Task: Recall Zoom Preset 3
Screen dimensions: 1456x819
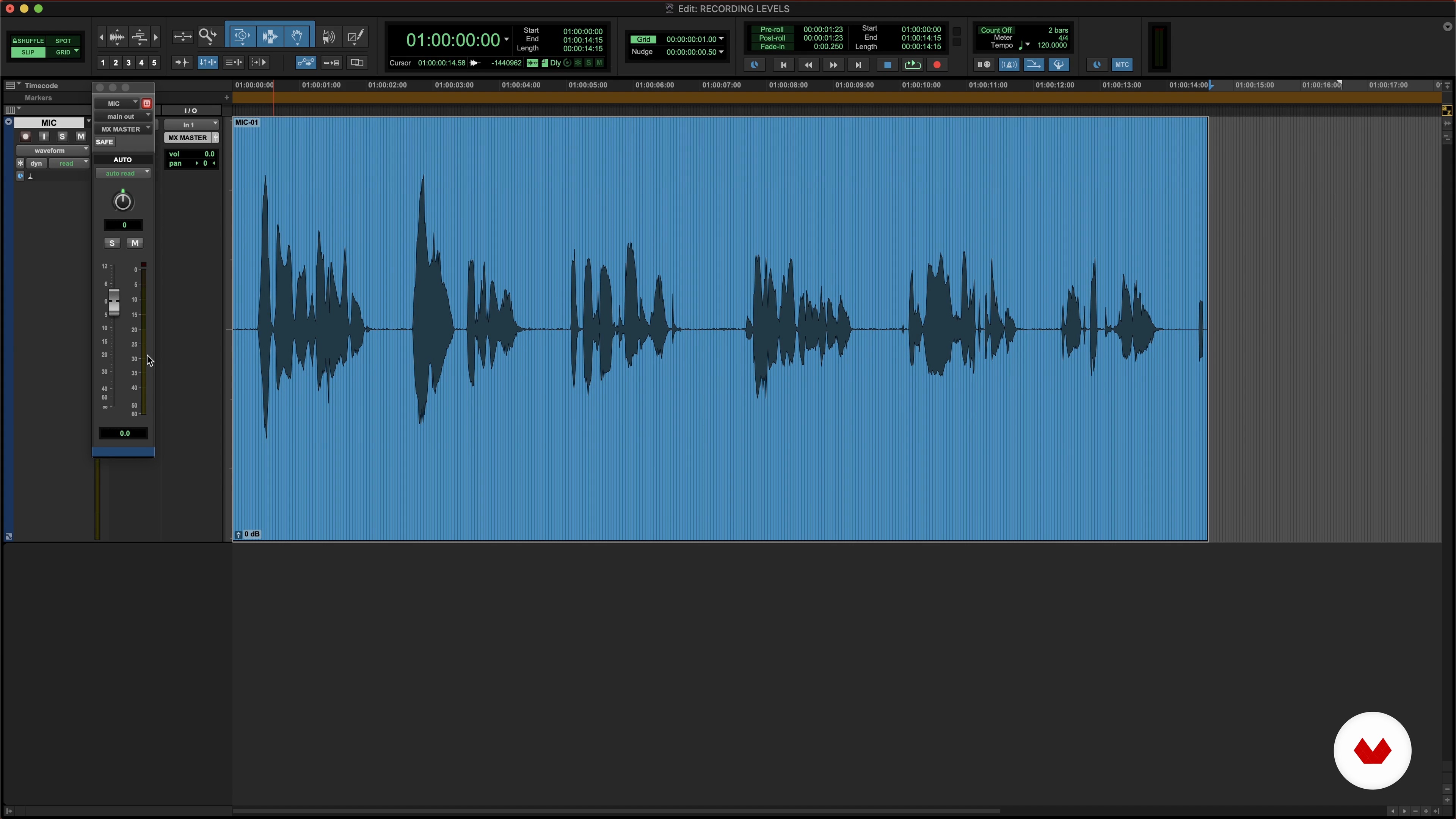Action: click(x=128, y=63)
